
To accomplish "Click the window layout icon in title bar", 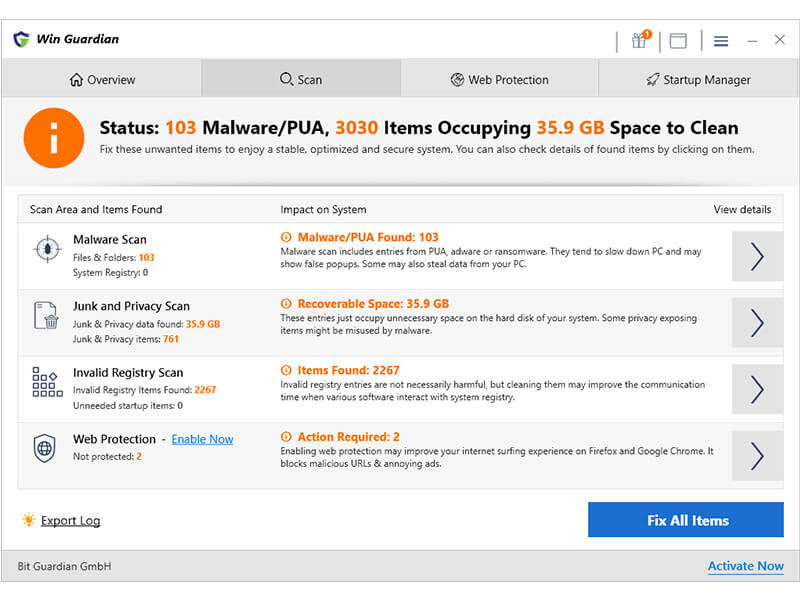I will click(678, 41).
